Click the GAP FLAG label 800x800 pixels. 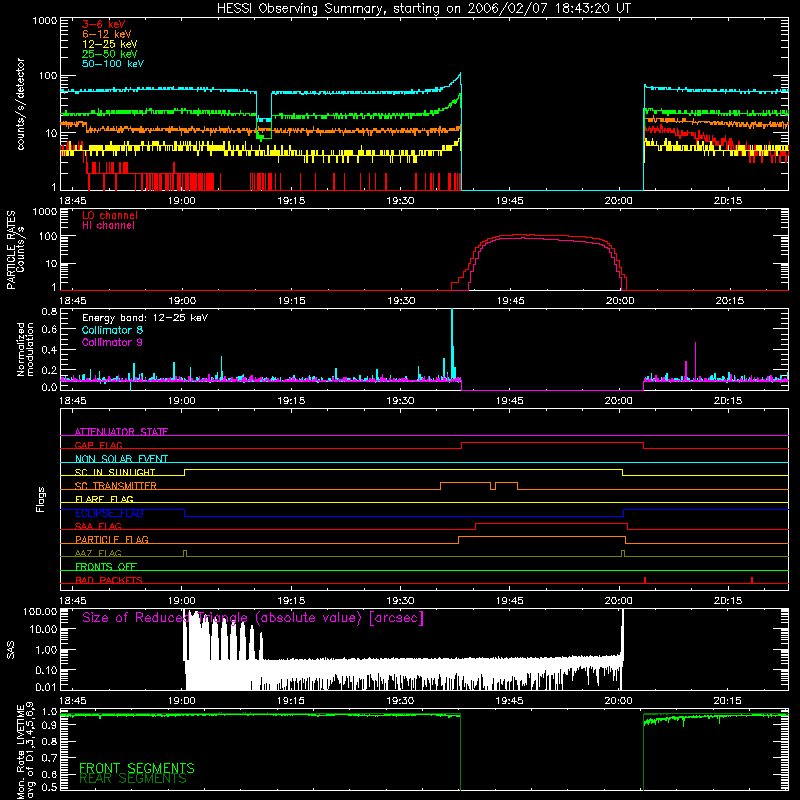click(98, 445)
